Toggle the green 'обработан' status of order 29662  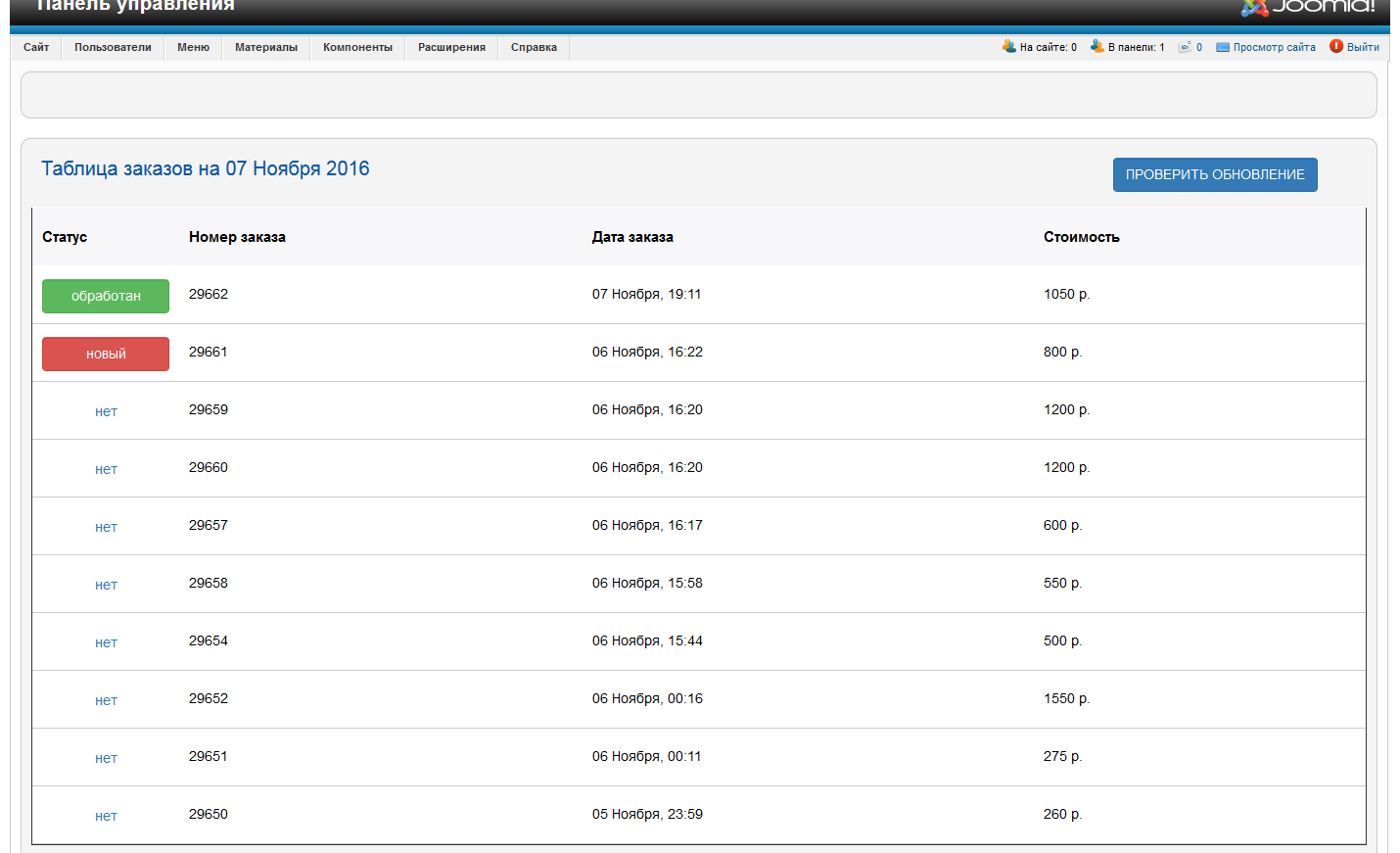point(106,296)
